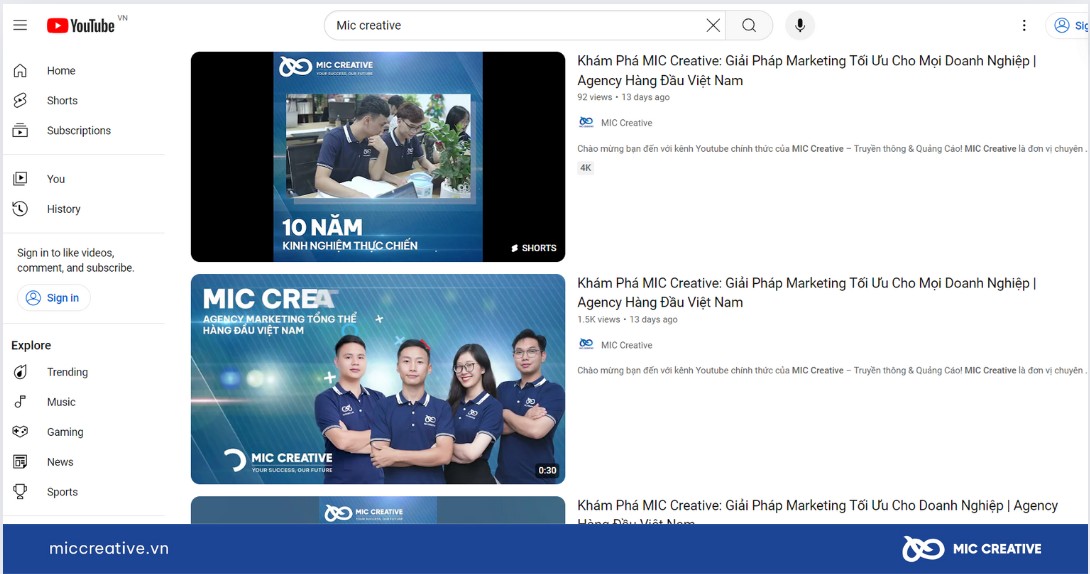
Task: Click the sidebar Sign in button
Action: pyautogui.click(x=54, y=298)
